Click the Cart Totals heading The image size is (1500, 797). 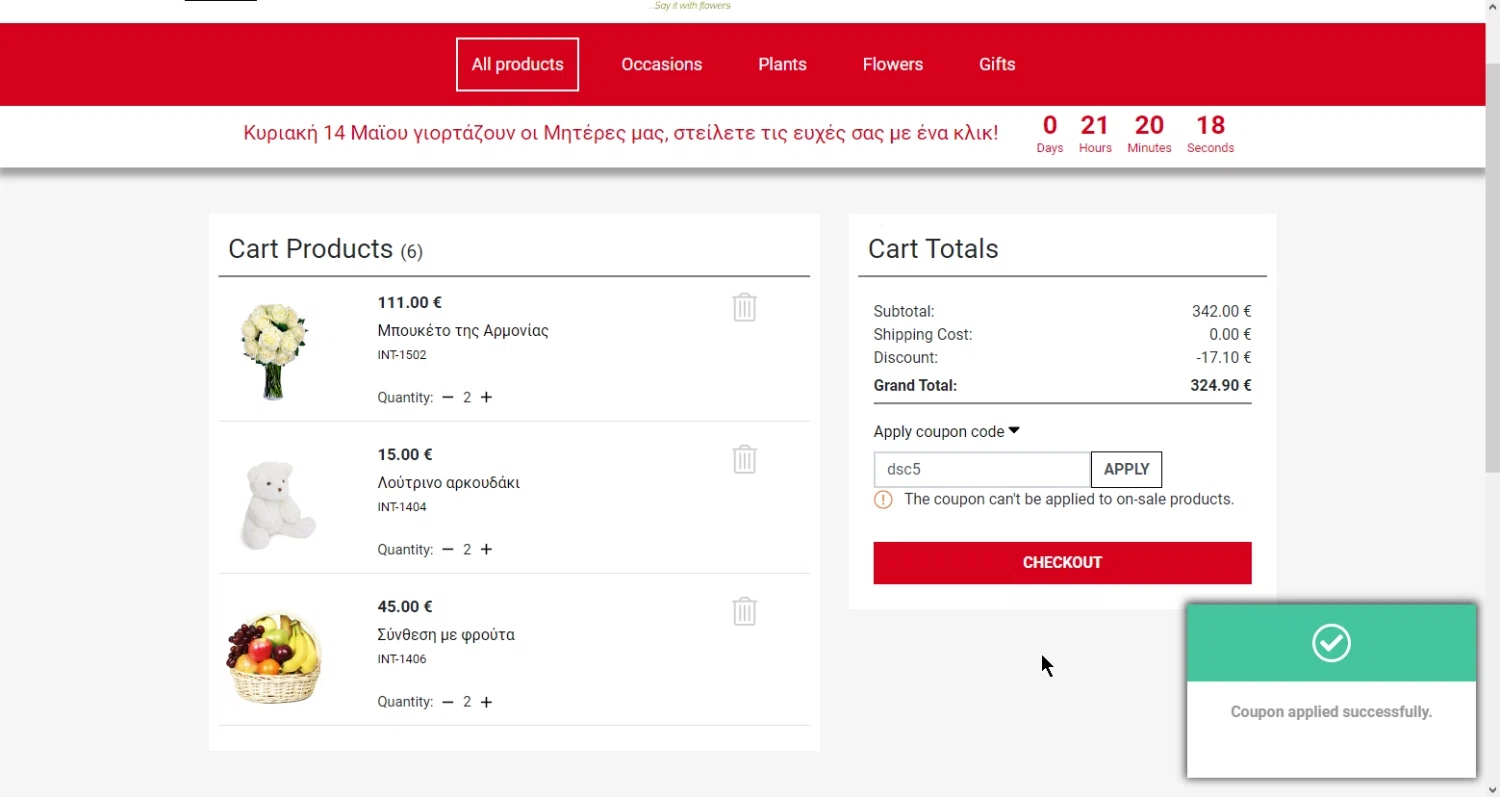click(x=933, y=249)
